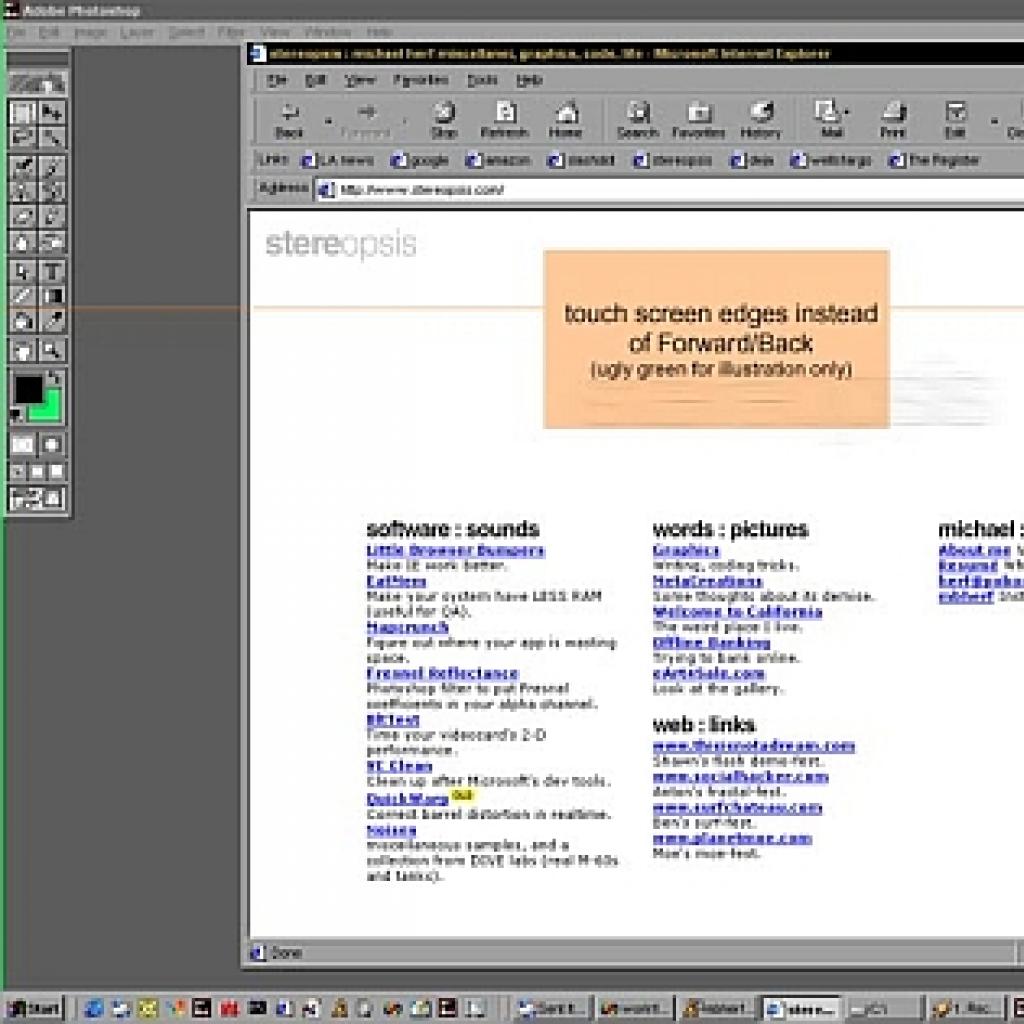Select the Pen tool
1024x1024 pixels.
coord(22,271)
